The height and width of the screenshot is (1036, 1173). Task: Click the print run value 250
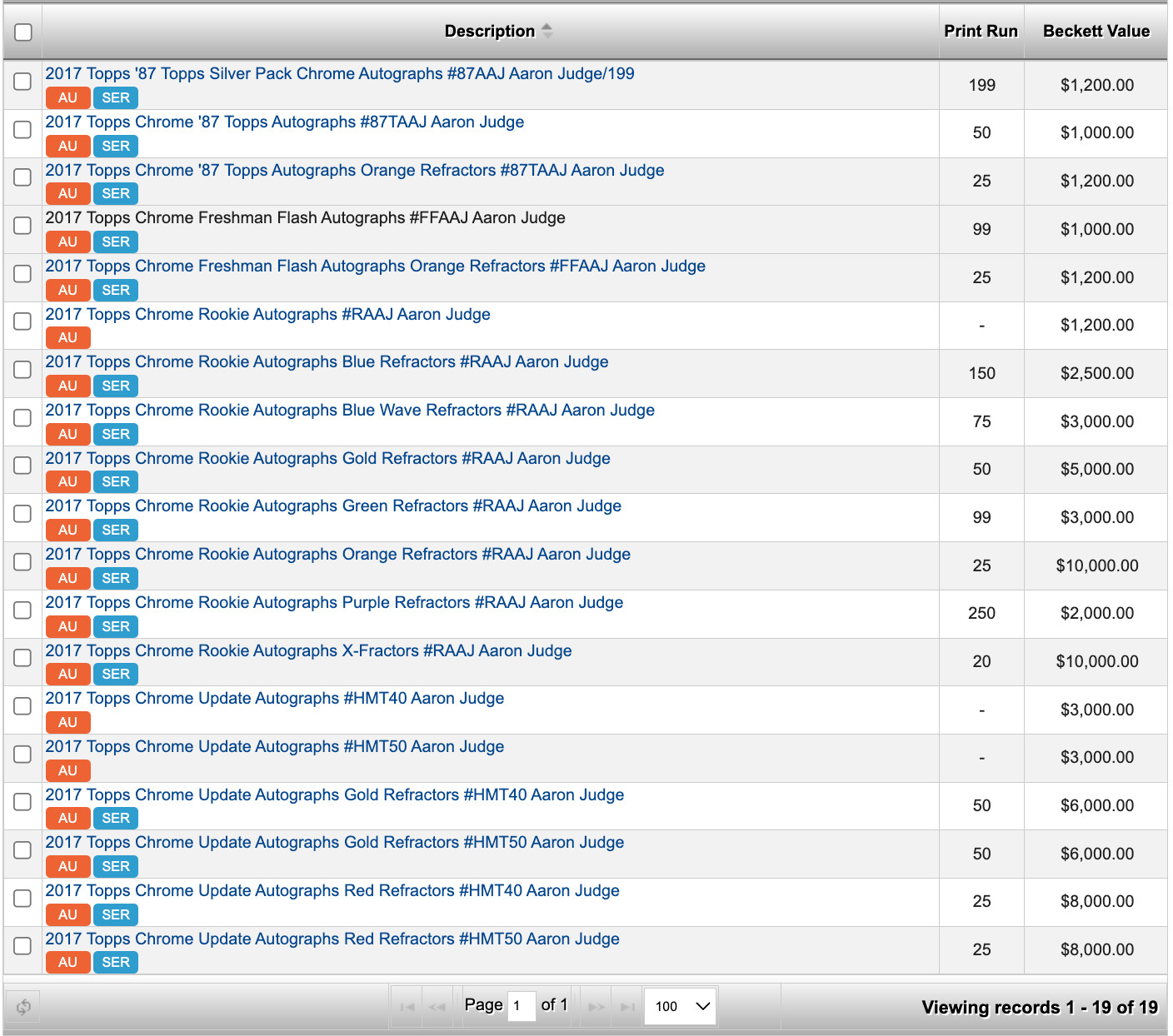(982, 613)
